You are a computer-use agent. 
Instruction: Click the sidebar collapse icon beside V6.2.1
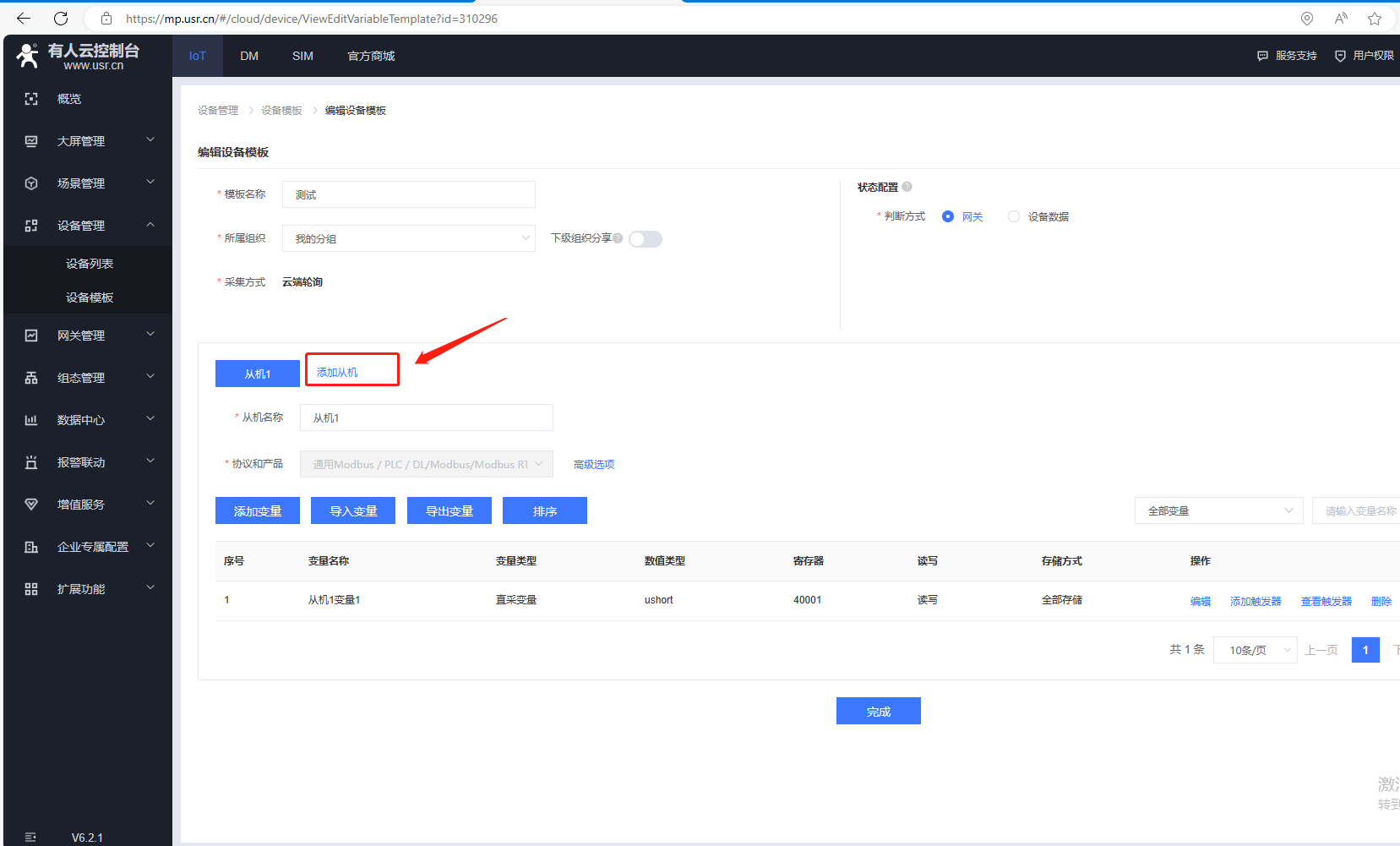tap(30, 838)
